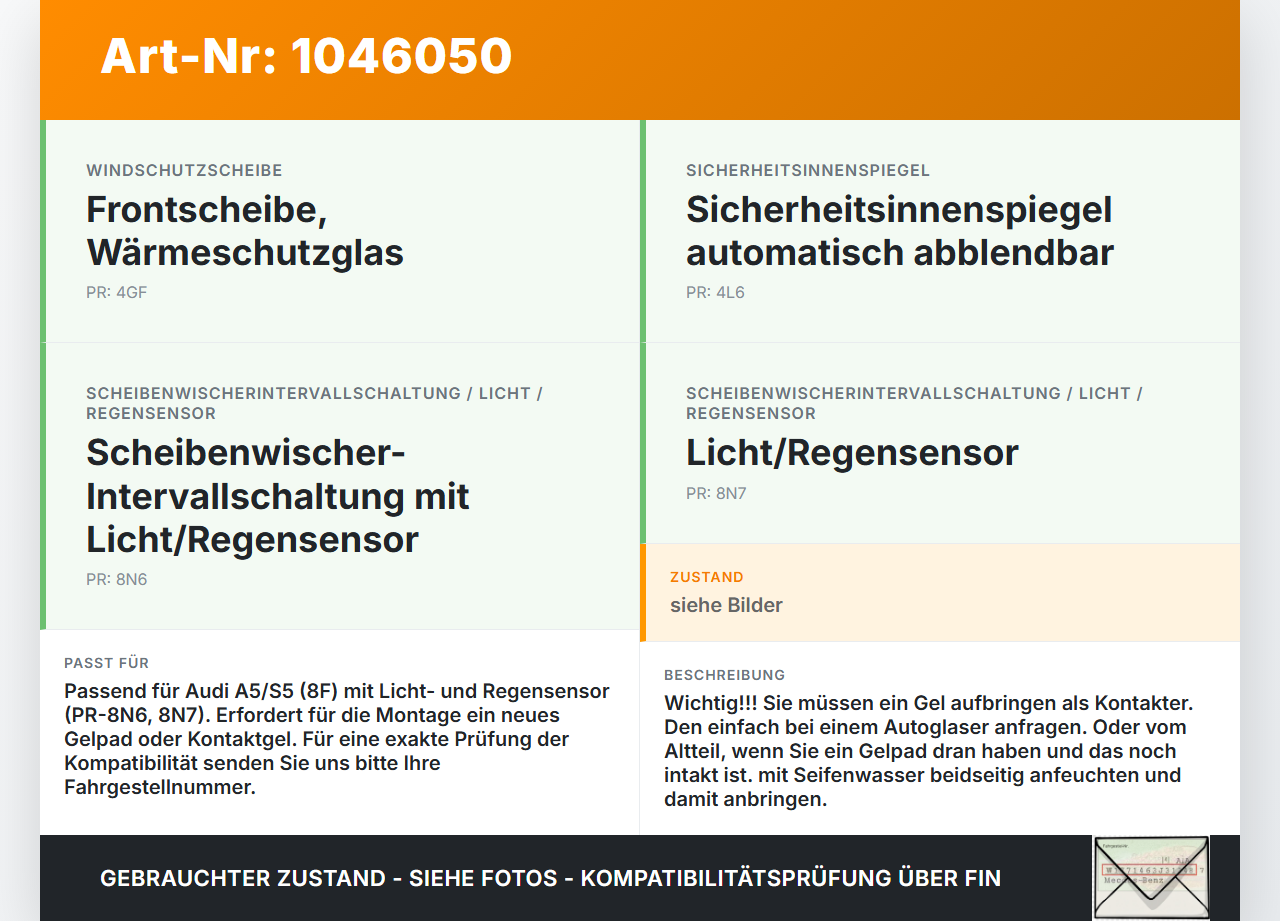Screen dimensions: 1280x921
Task: Select the Scheibenwischer-Intervallschaltung mit Licht/Regensensor title
Action: click(278, 496)
